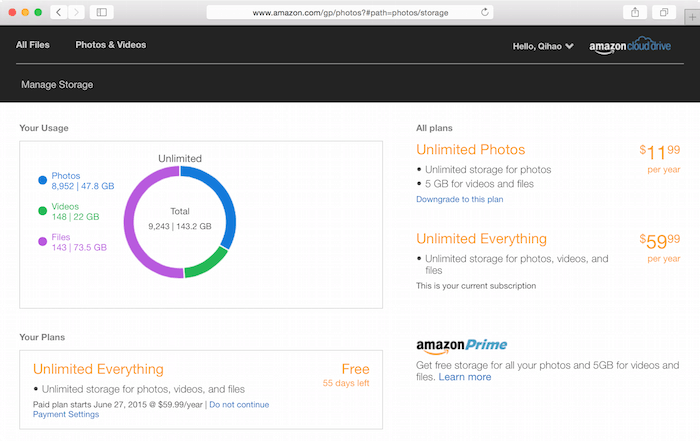
Task: Click Unlimited storage for photos bullet
Action: [x=488, y=169]
